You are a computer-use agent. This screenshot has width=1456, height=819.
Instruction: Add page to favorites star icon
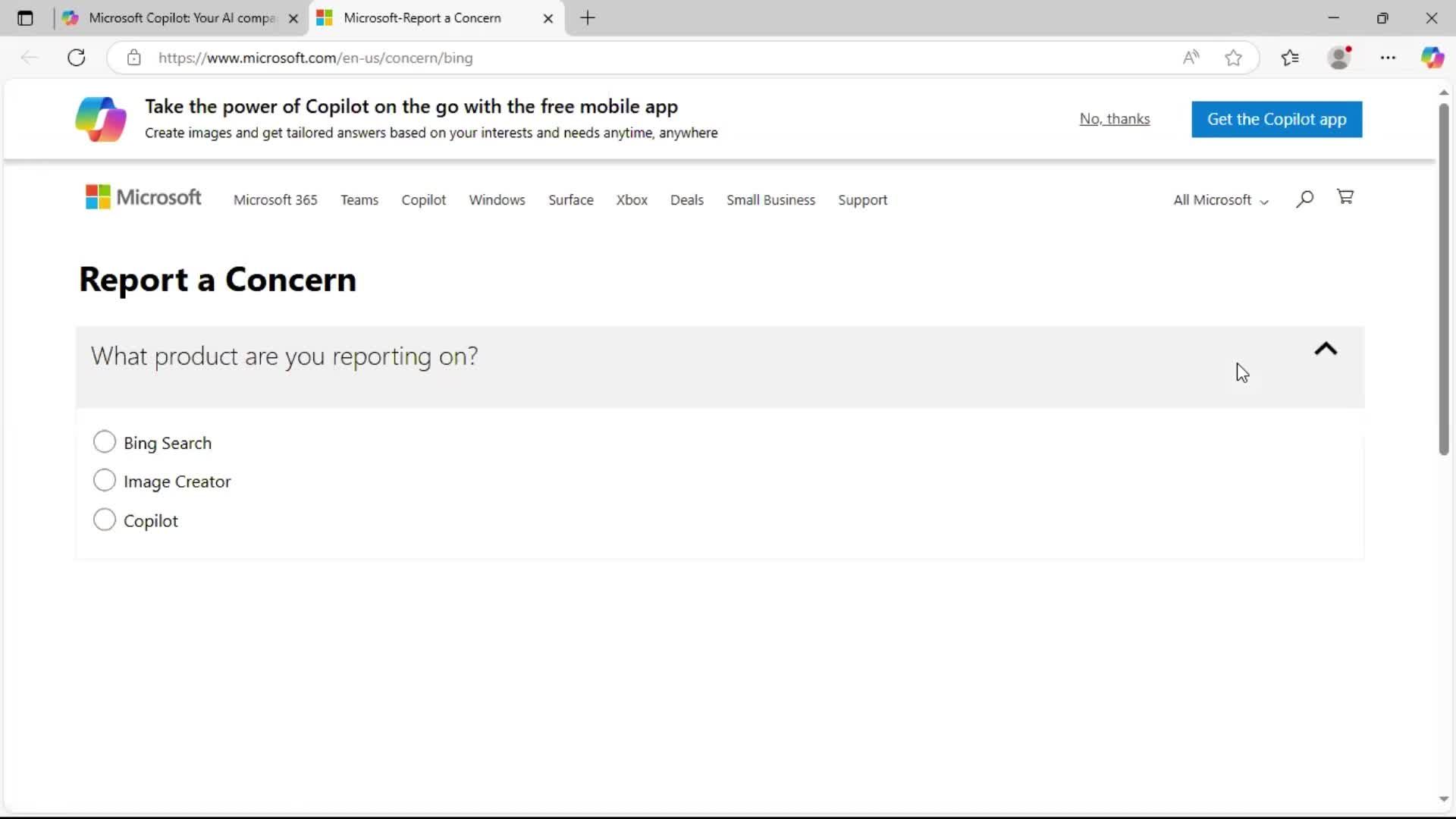1234,58
